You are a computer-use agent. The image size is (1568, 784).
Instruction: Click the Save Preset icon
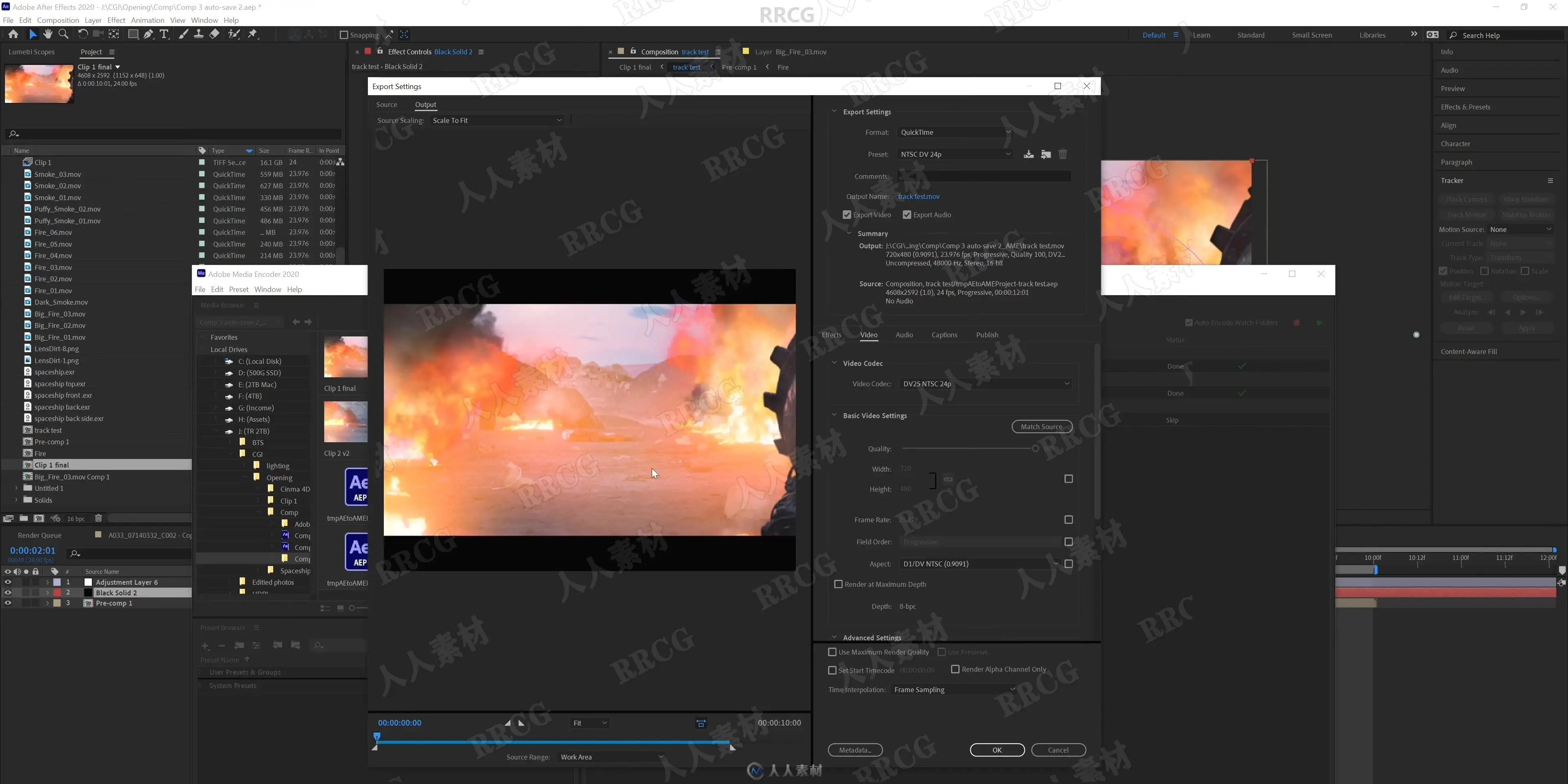click(x=1028, y=155)
